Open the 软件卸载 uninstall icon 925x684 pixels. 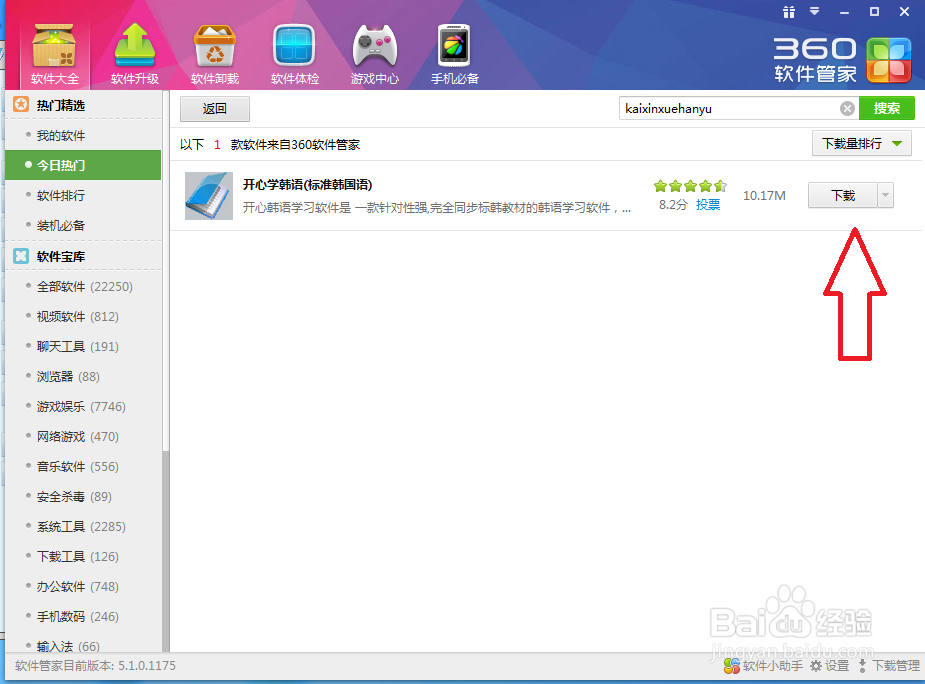coord(215,54)
